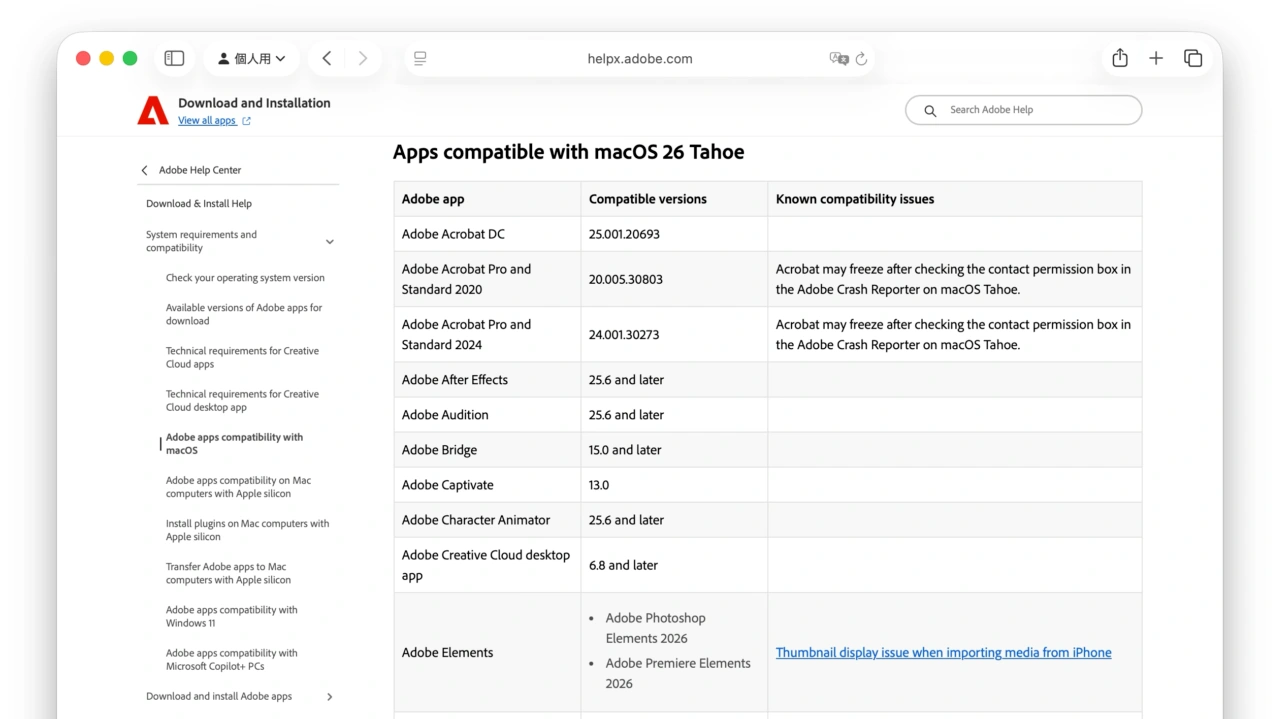Open Check your operating system version page
Screen dimensions: 1280x719
coord(245,277)
